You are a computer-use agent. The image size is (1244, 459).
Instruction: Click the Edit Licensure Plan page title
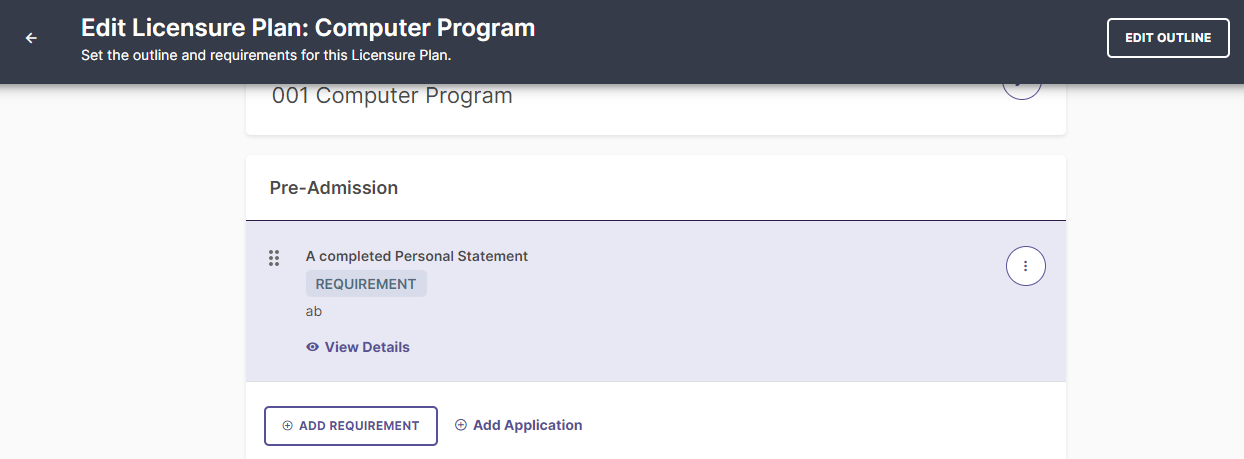[x=308, y=28]
